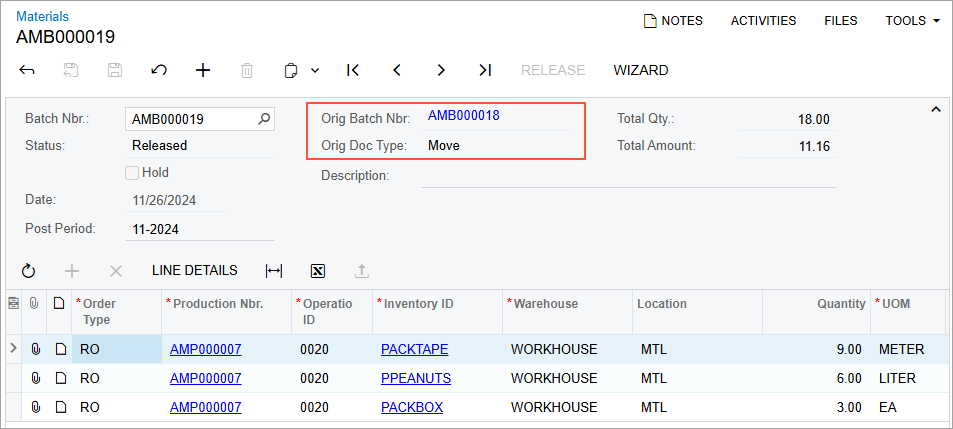Go to previous record arrow
This screenshot has height=429, width=953.
coord(397,70)
